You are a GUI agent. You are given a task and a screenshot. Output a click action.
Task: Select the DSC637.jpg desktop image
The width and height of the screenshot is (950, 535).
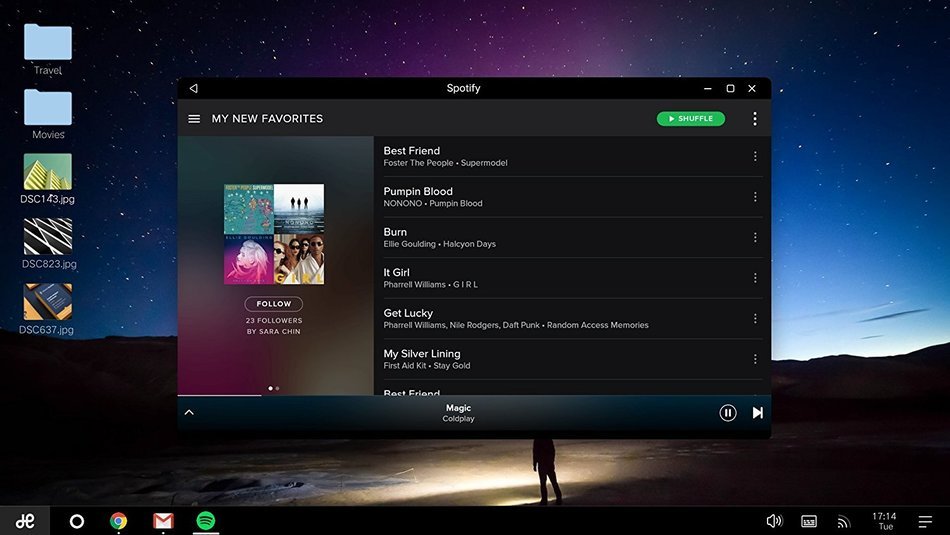click(47, 309)
